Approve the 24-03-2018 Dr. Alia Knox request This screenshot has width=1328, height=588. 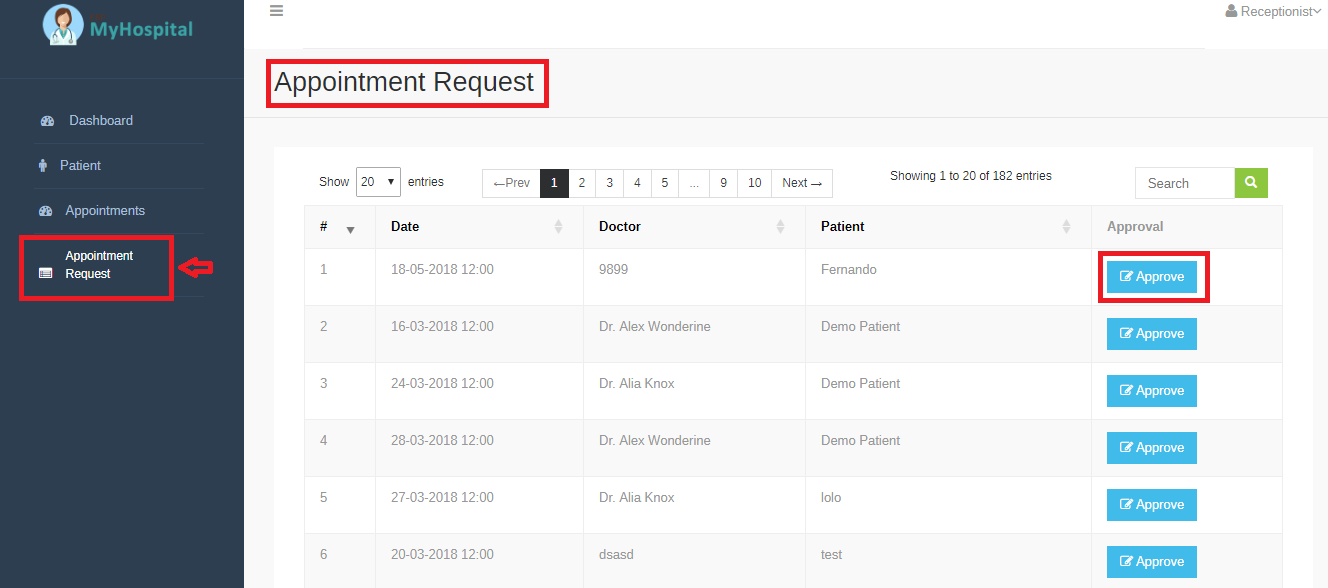pyautogui.click(x=1152, y=391)
